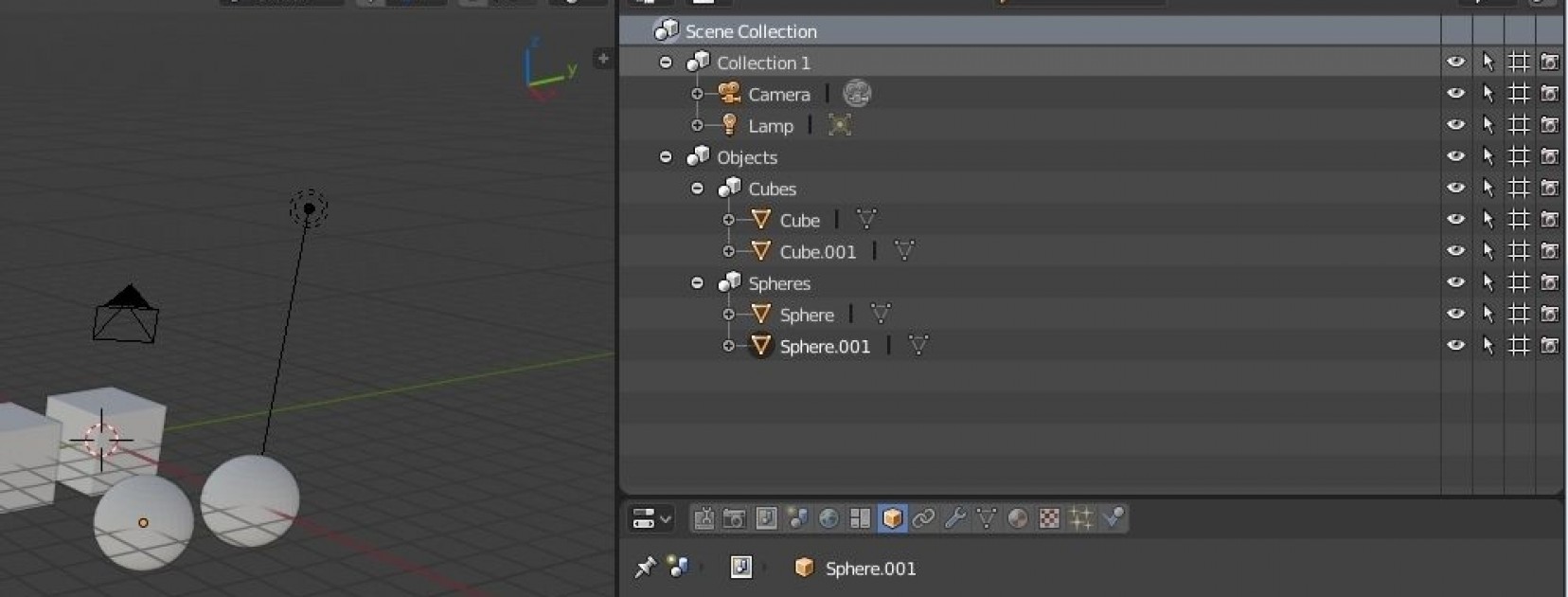Viewport: 1568px width, 597px height.
Task: Open the Modifiers wrench tab
Action: (x=955, y=518)
